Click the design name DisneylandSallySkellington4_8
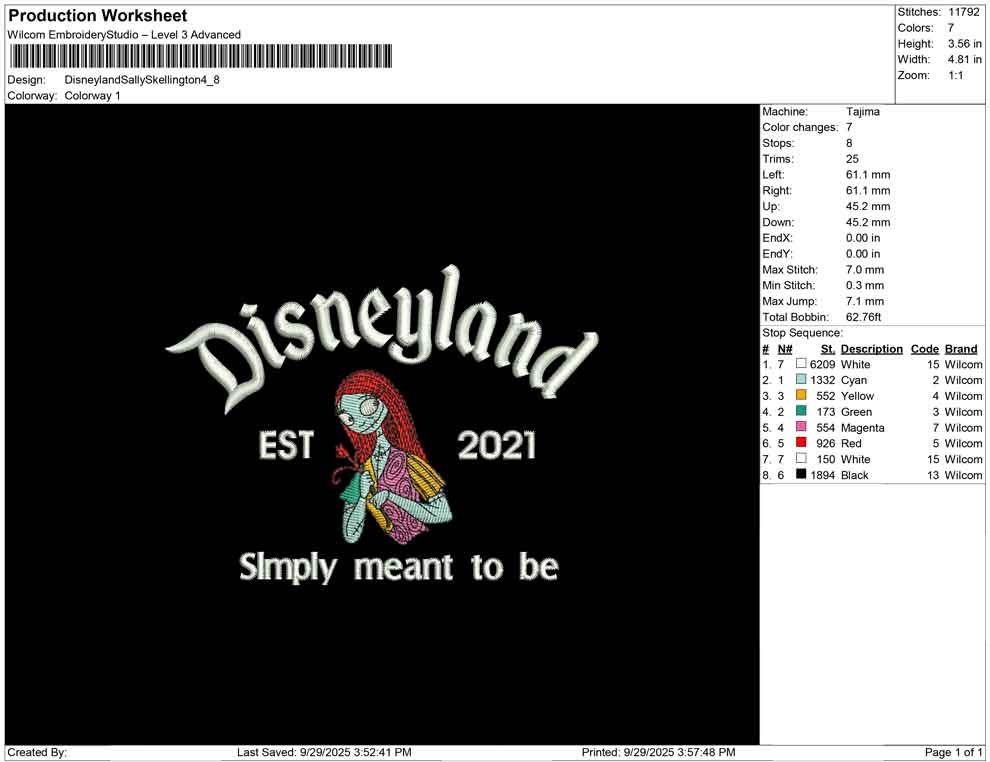The height and width of the screenshot is (762, 990). [x=142, y=80]
